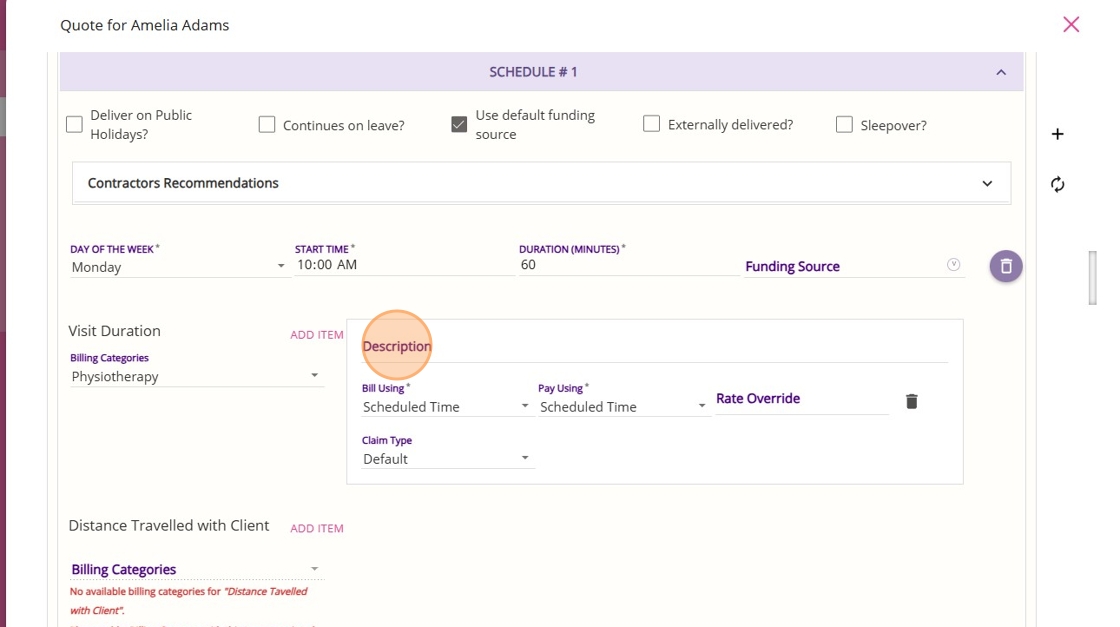Click the refresh arrows icon
Image resolution: width=1120 pixels, height=627 pixels.
pos(1058,184)
